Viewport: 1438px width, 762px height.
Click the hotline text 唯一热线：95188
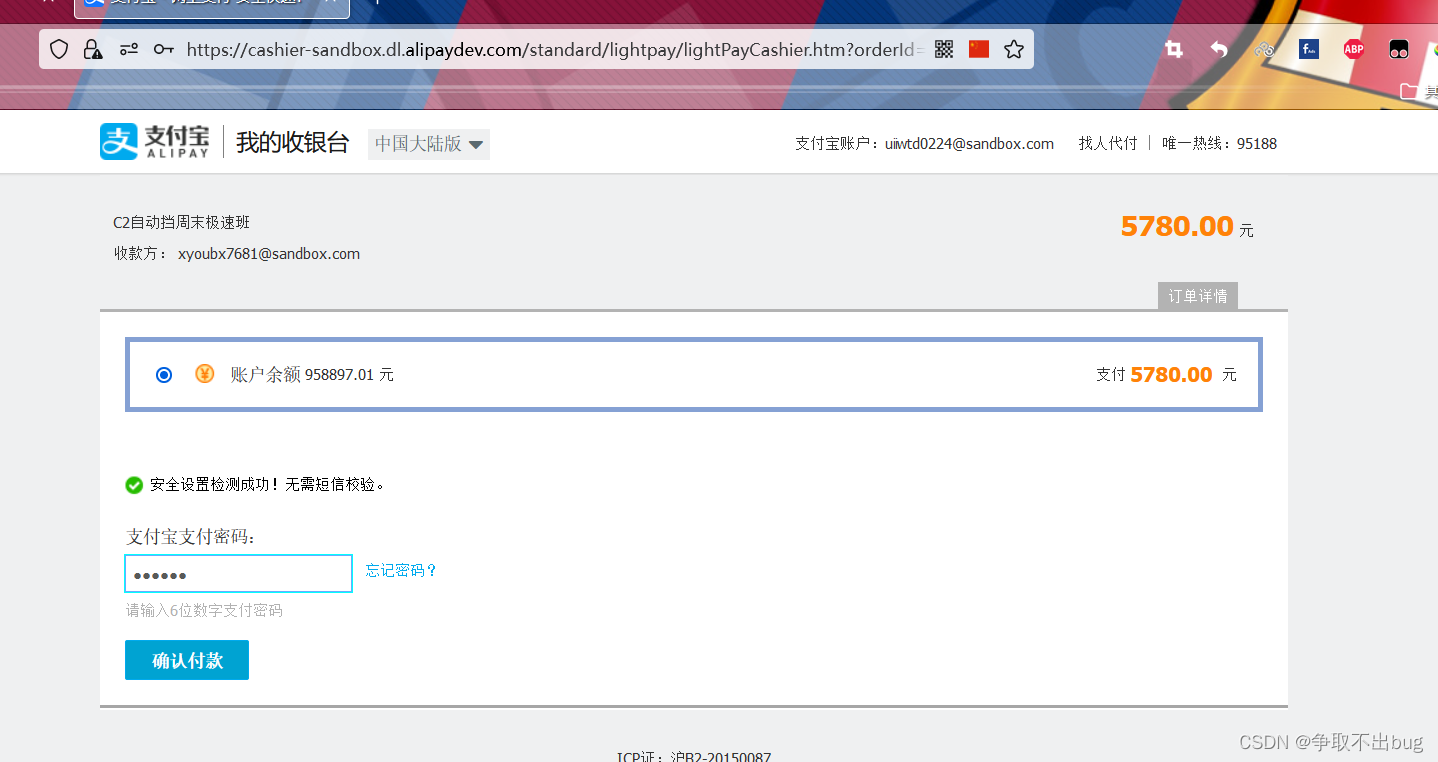coord(1219,143)
